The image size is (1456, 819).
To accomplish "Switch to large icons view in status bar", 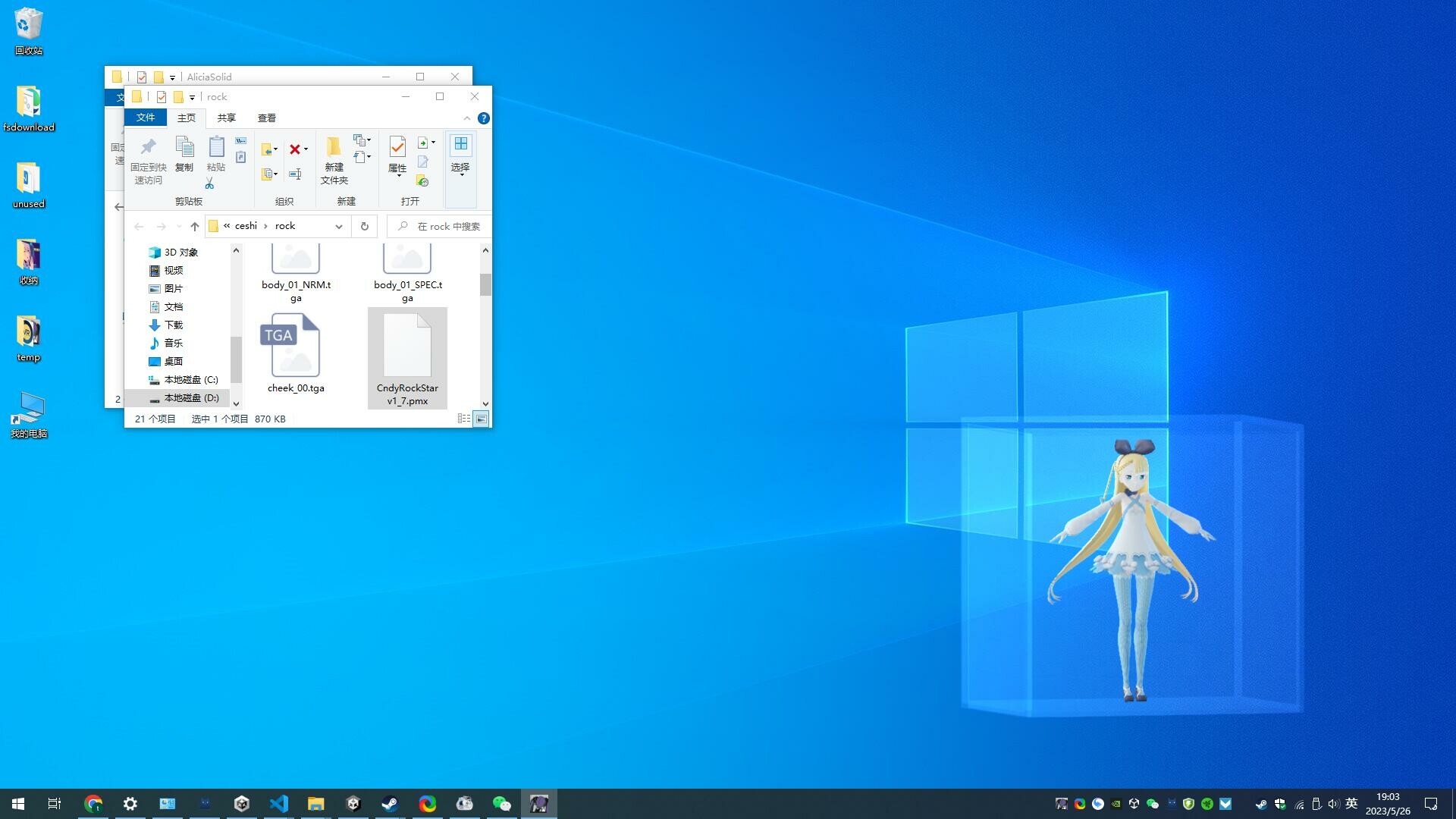I will (481, 419).
